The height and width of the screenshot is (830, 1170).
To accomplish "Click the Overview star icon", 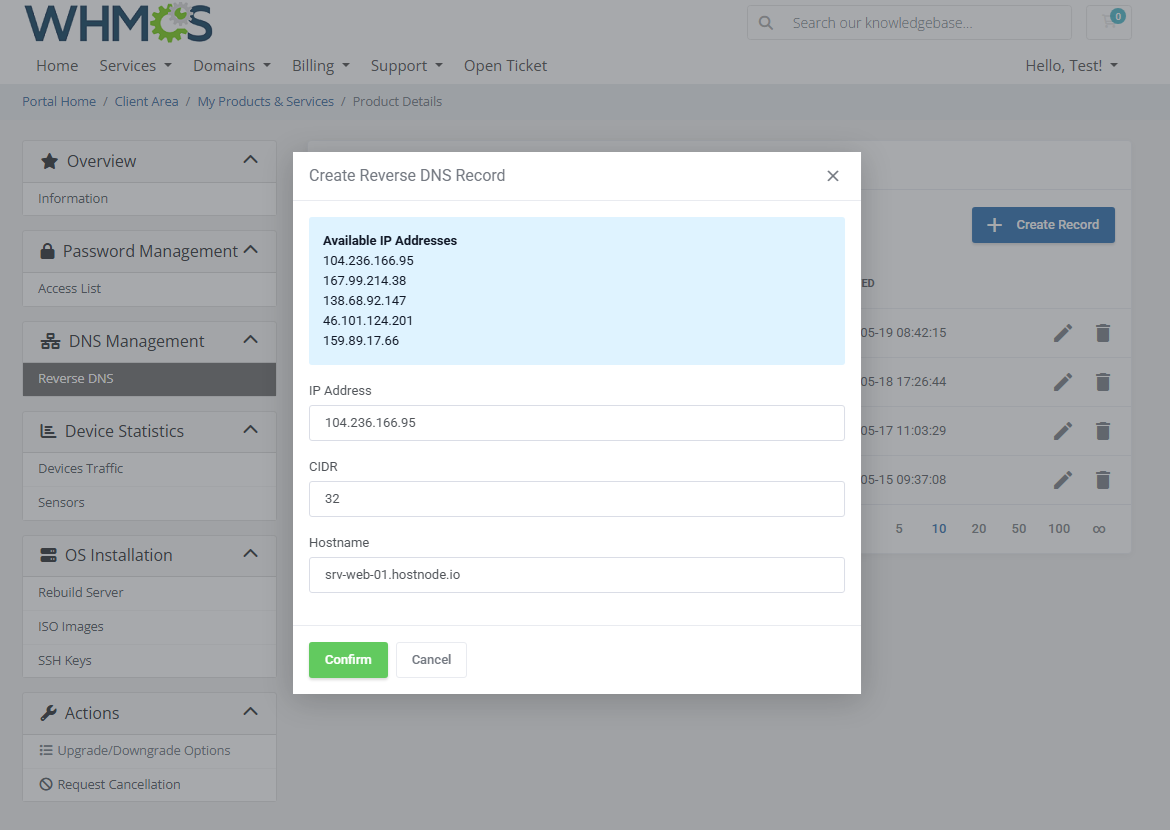I will coord(49,161).
